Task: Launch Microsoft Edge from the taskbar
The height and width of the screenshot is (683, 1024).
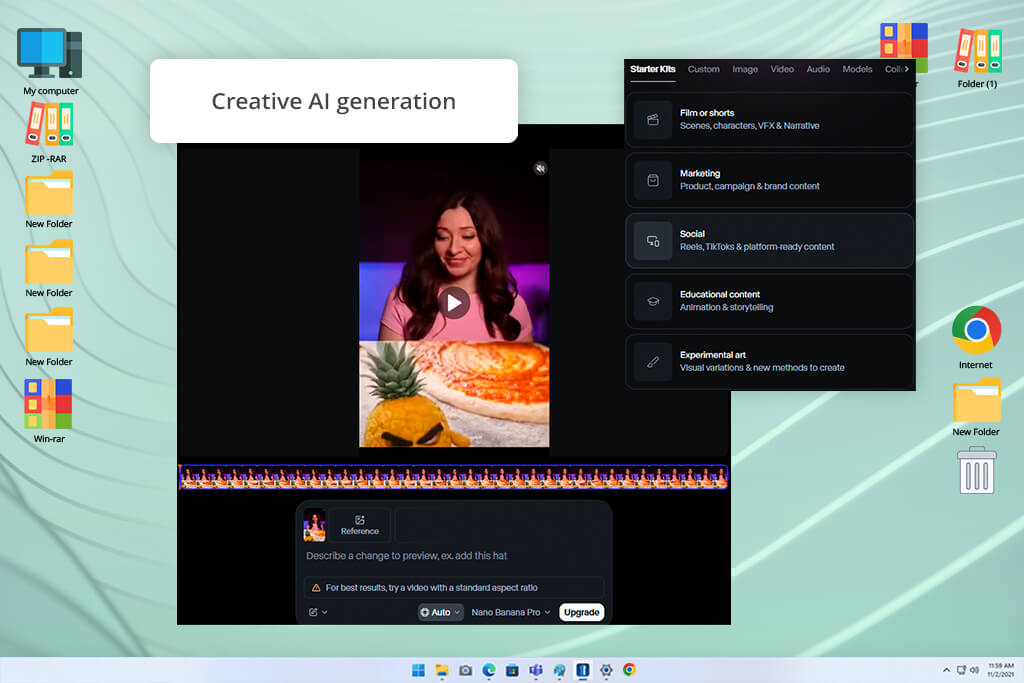Action: coord(488,670)
